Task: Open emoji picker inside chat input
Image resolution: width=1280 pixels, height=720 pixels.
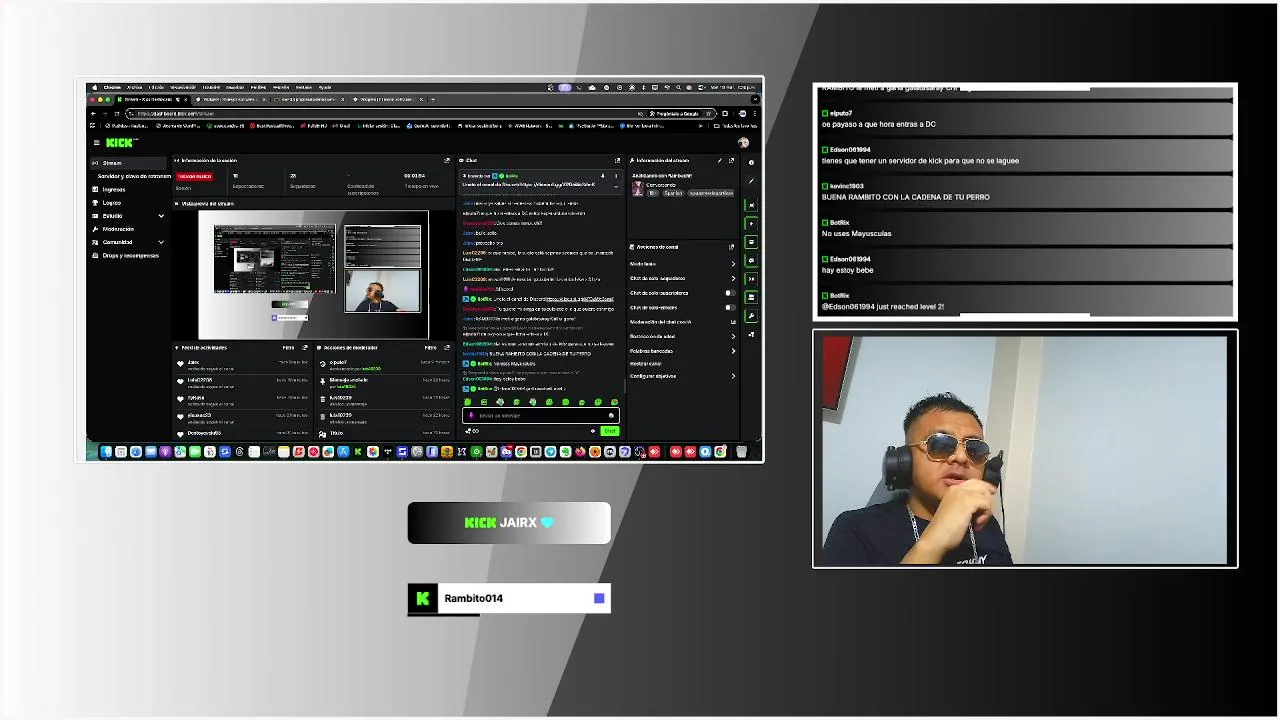Action: coord(611,415)
